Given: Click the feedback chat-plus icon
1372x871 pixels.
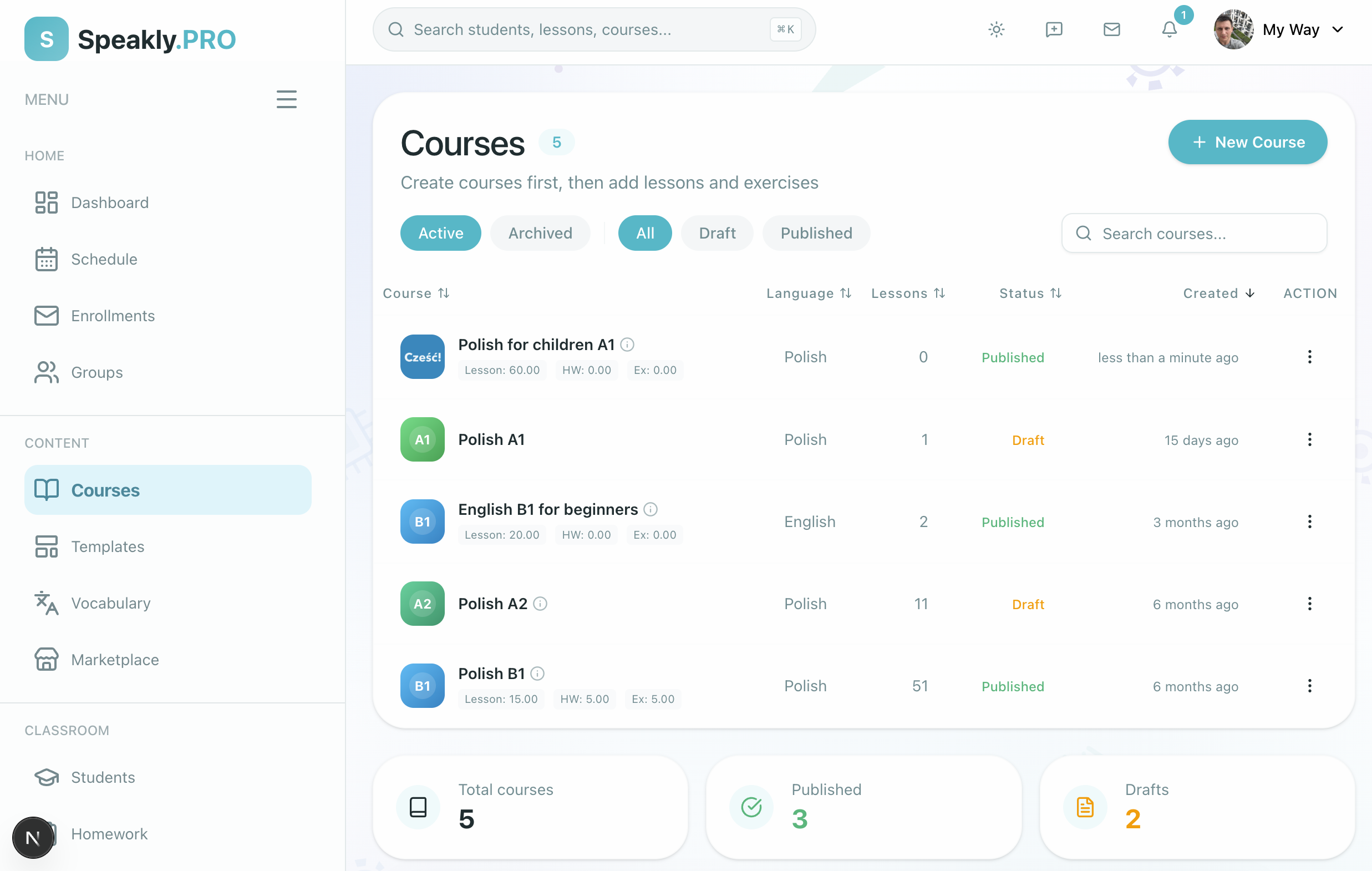Looking at the screenshot, I should [1054, 29].
